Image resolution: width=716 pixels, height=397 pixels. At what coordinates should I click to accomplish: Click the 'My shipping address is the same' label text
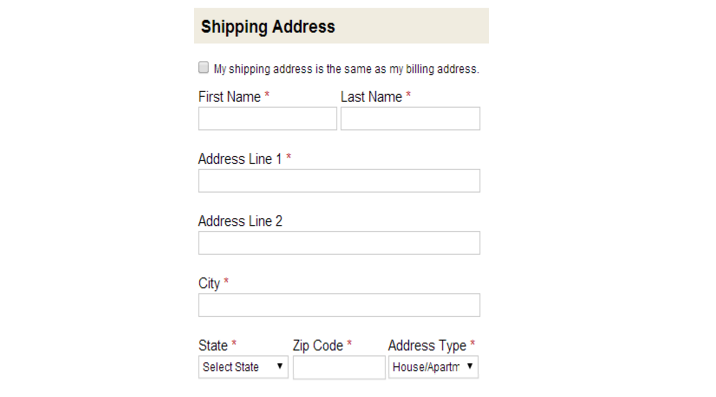tap(347, 69)
